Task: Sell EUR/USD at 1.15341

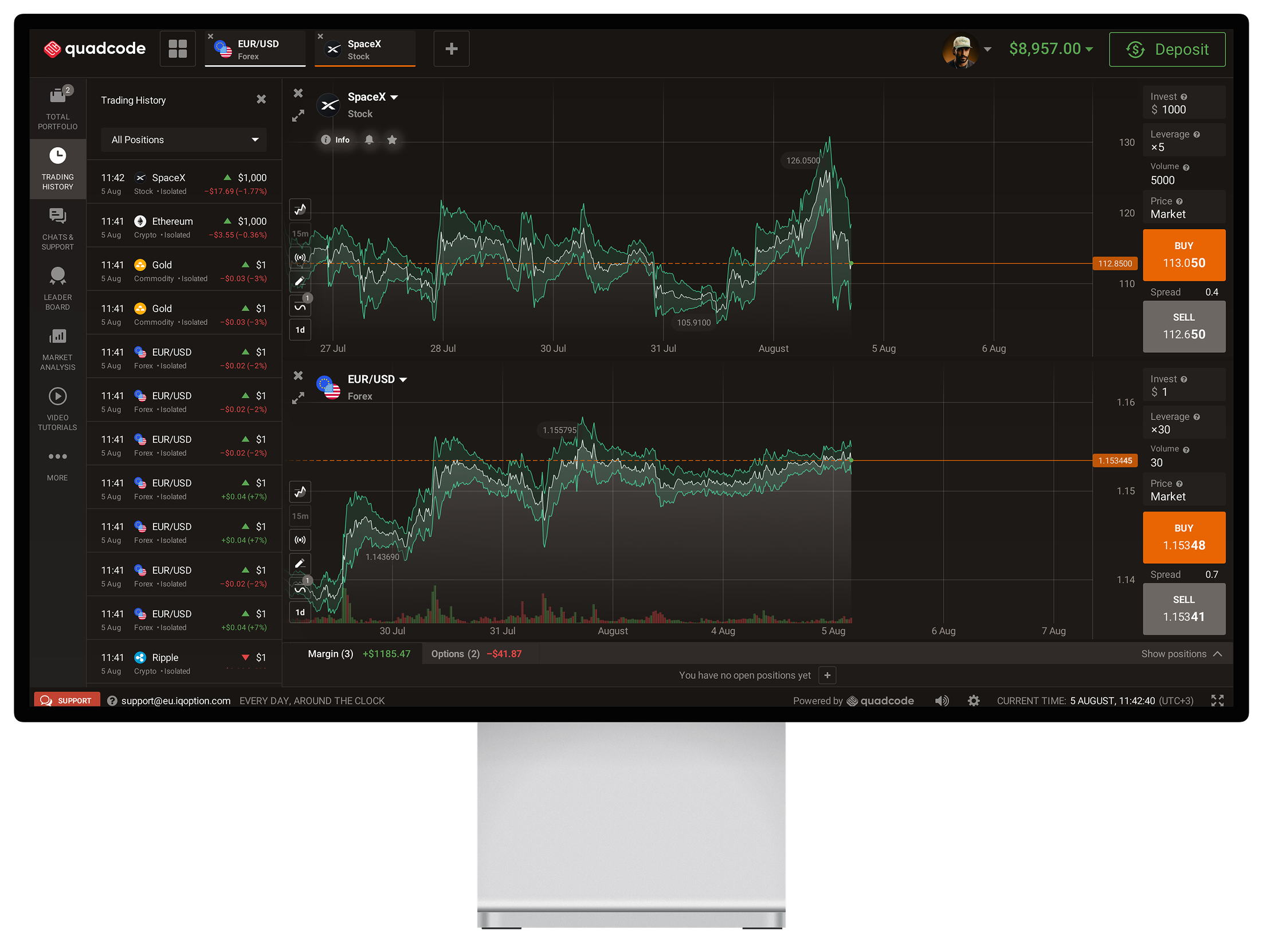Action: [1184, 609]
